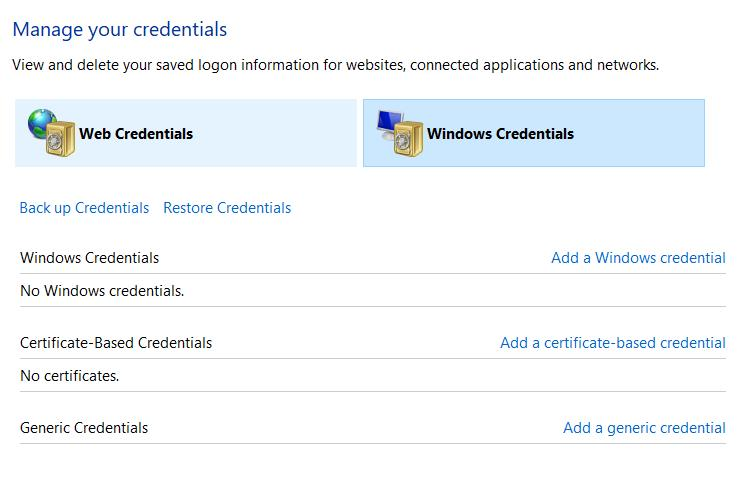Viewport: 738px width, 497px height.
Task: Click the 'No certificates.' text
Action: tap(70, 376)
